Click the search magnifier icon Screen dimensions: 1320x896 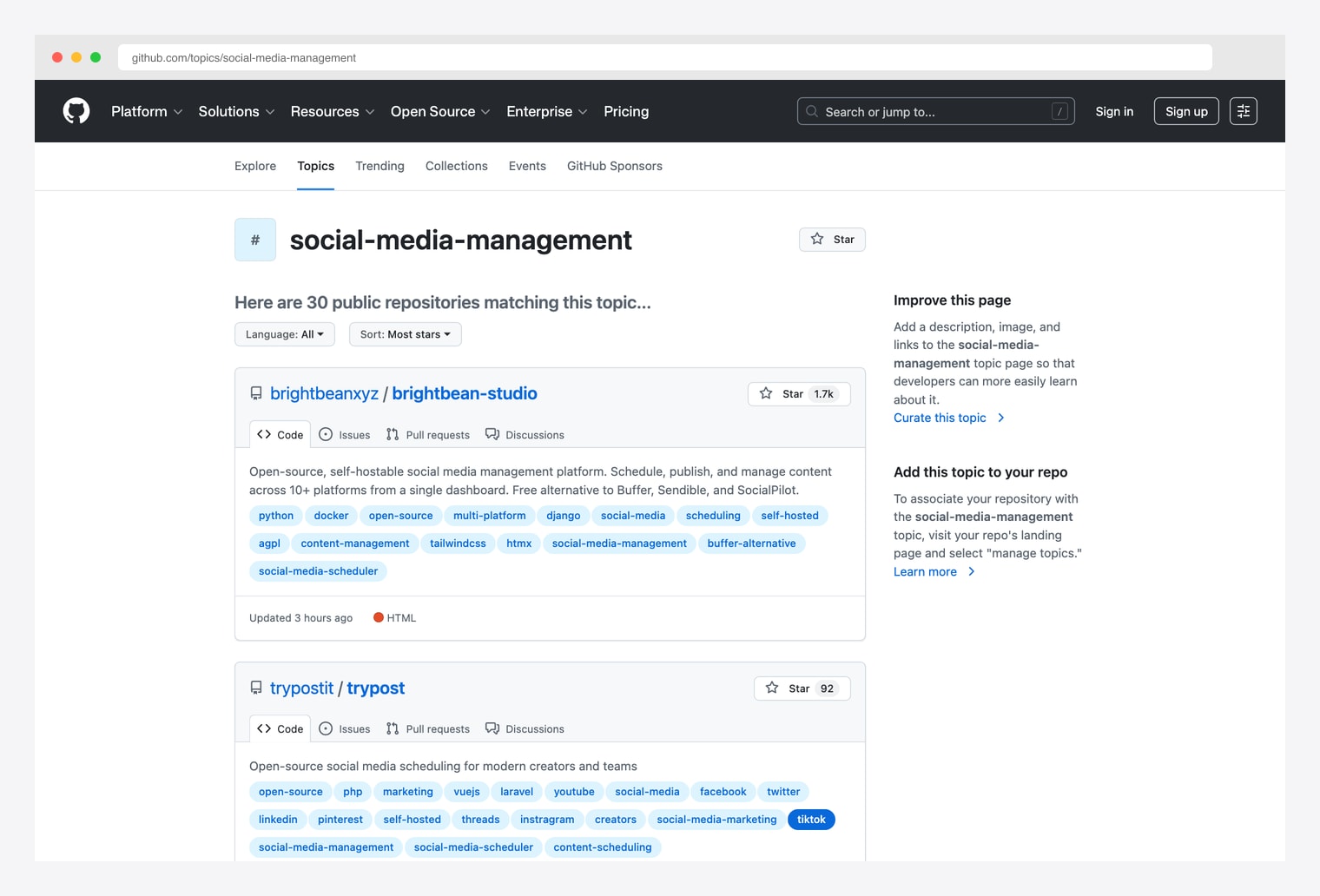pos(812,111)
